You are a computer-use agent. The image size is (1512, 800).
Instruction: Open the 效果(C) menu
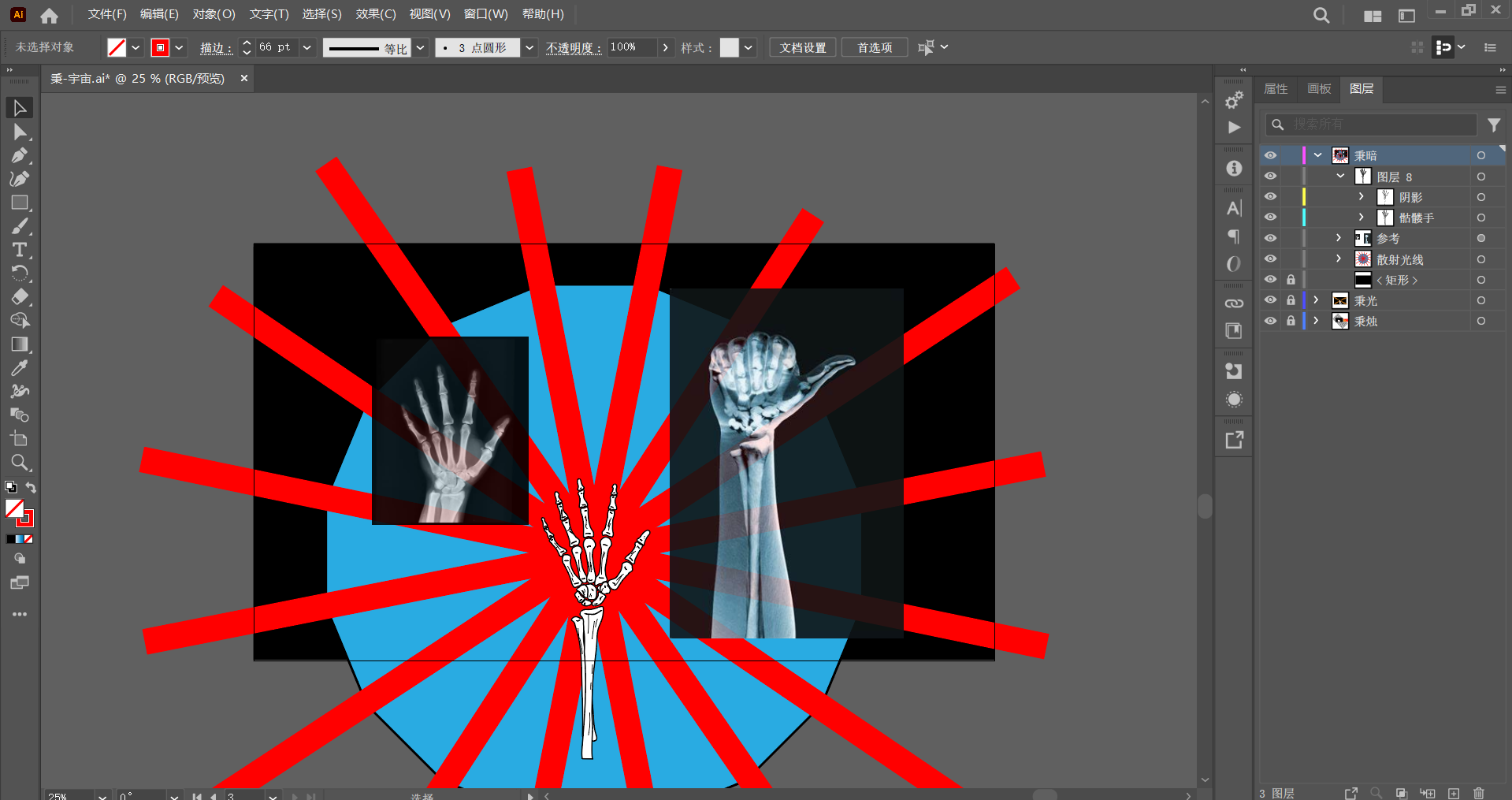coord(375,14)
